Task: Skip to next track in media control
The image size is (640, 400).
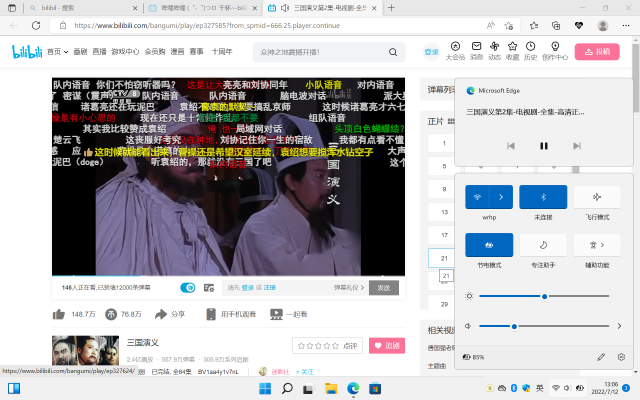Action: pos(577,146)
